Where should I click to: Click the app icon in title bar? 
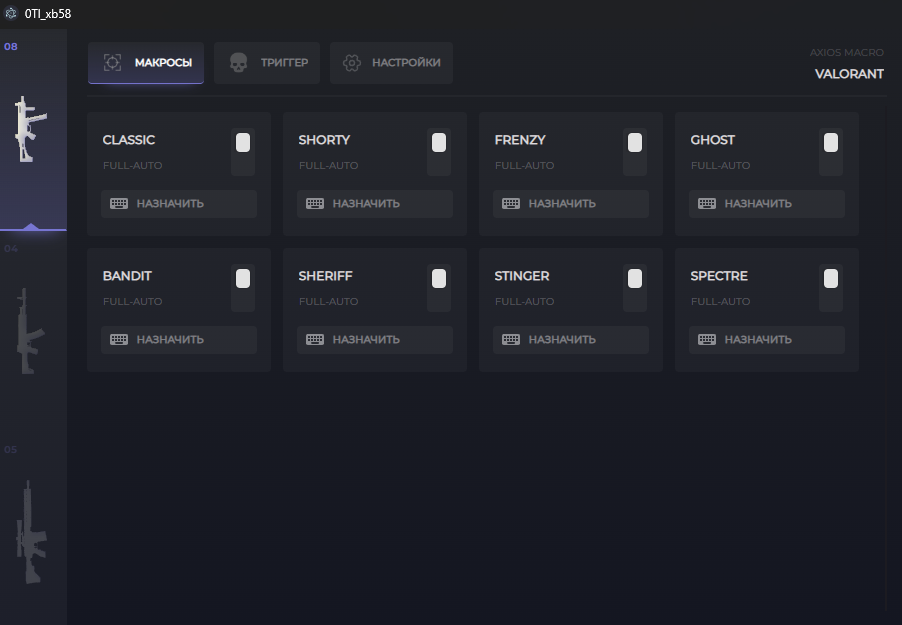tap(11, 13)
